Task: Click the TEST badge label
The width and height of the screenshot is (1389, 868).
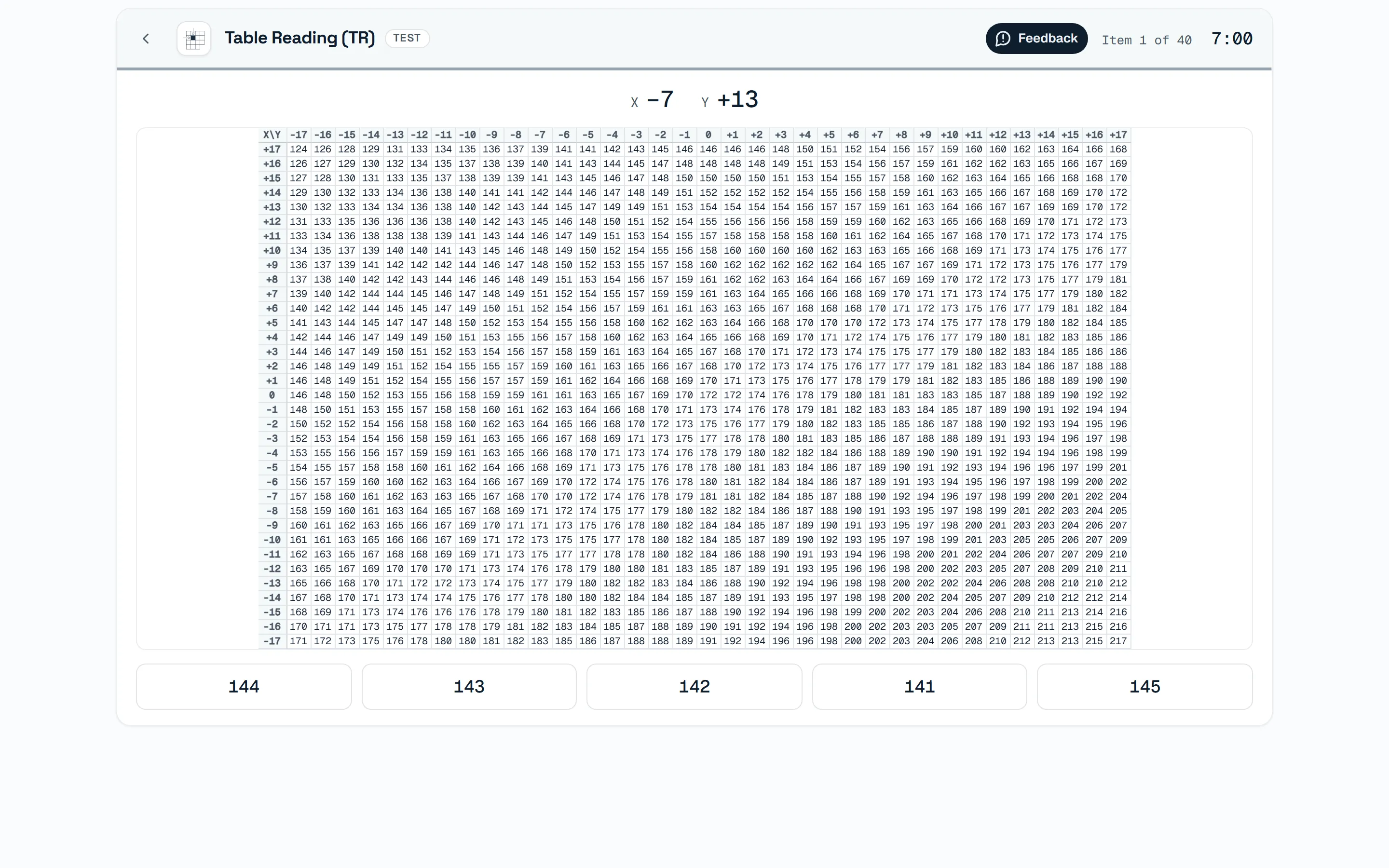Action: [x=407, y=39]
